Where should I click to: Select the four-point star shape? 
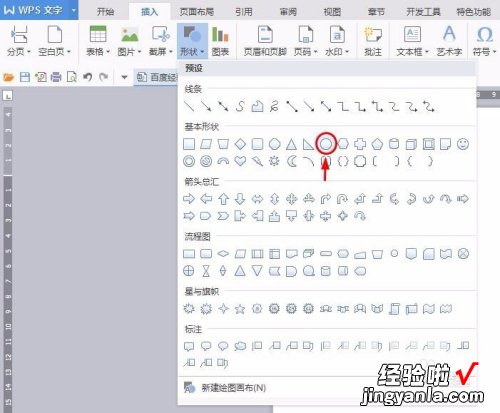click(x=223, y=309)
